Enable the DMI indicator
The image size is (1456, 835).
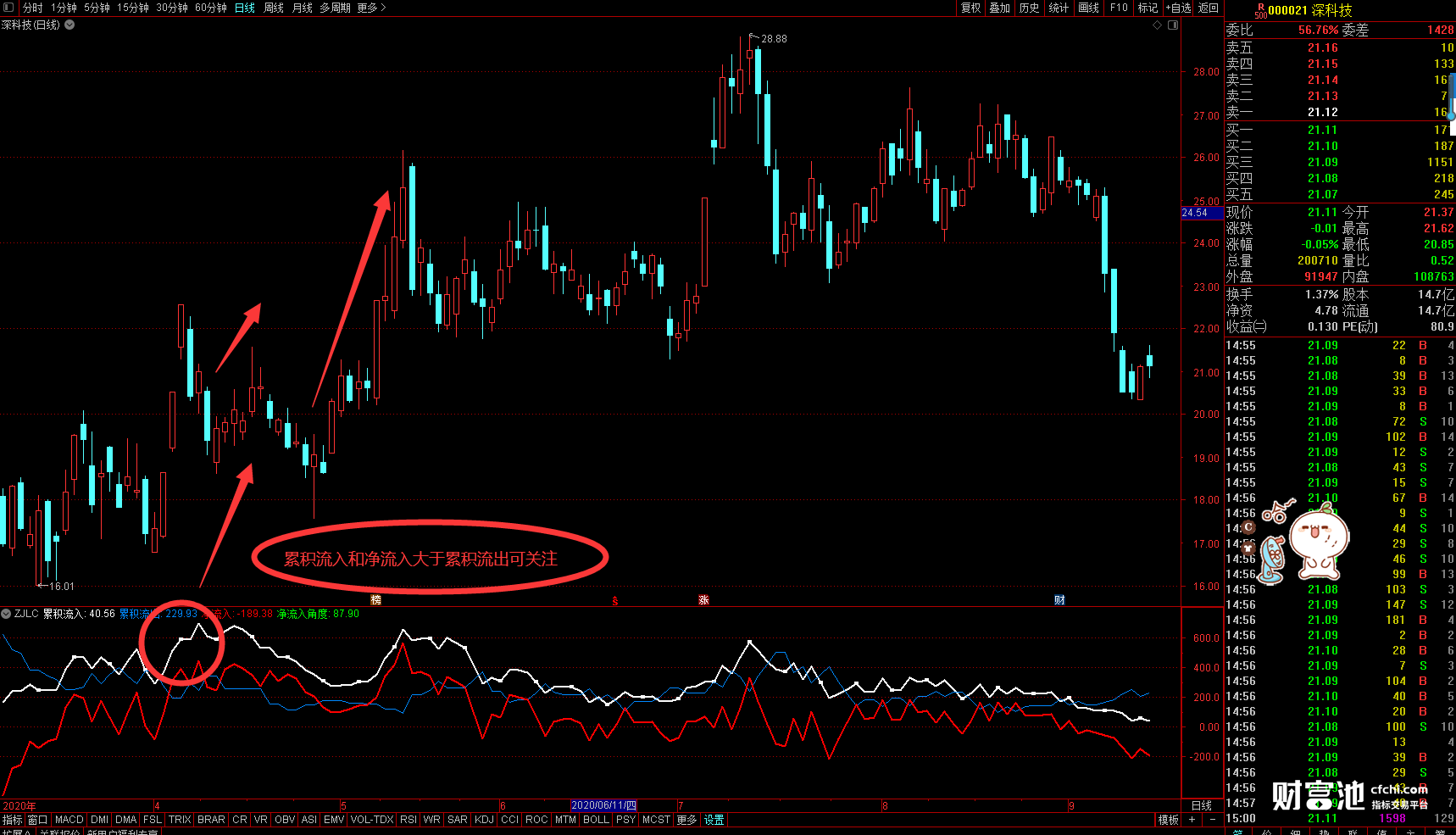pyautogui.click(x=99, y=820)
